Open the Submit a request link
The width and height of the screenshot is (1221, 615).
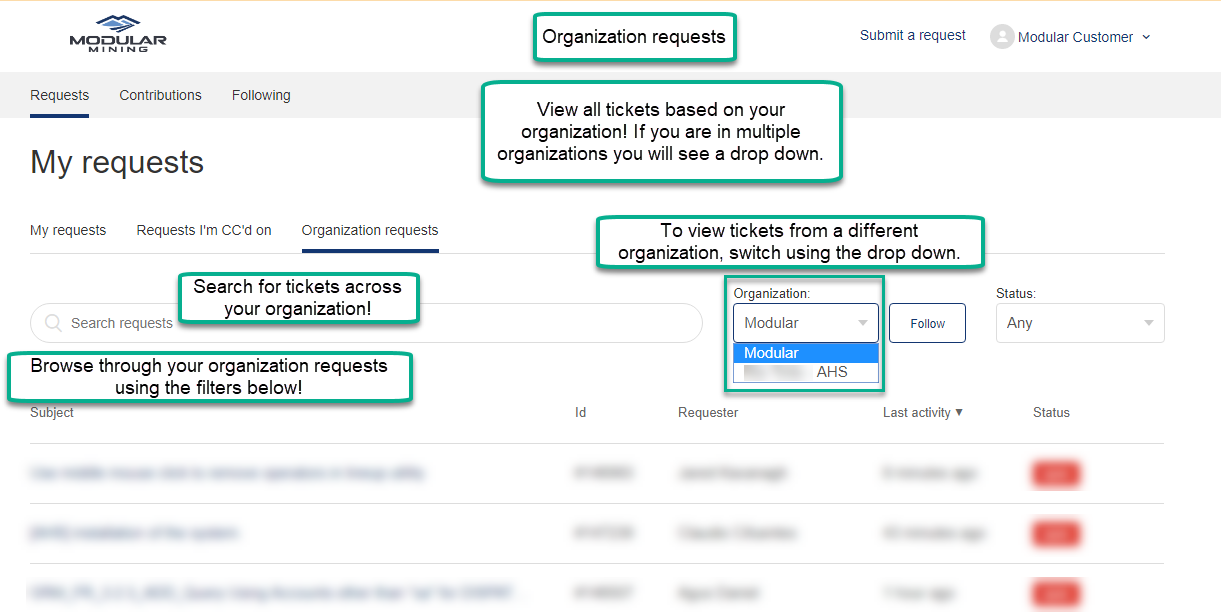coord(913,35)
